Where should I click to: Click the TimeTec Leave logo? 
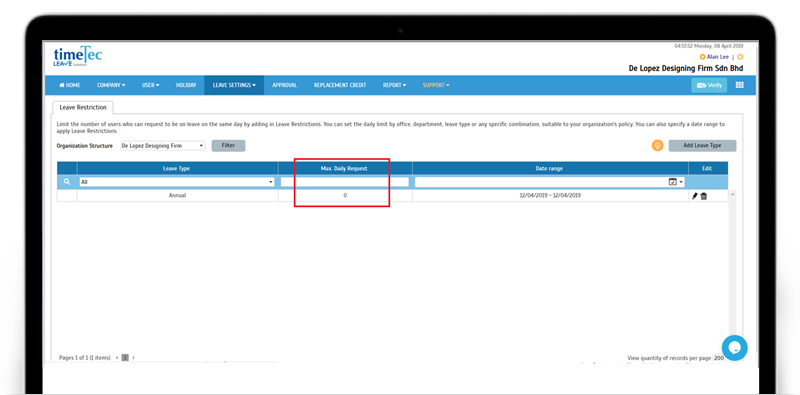pyautogui.click(x=78, y=56)
